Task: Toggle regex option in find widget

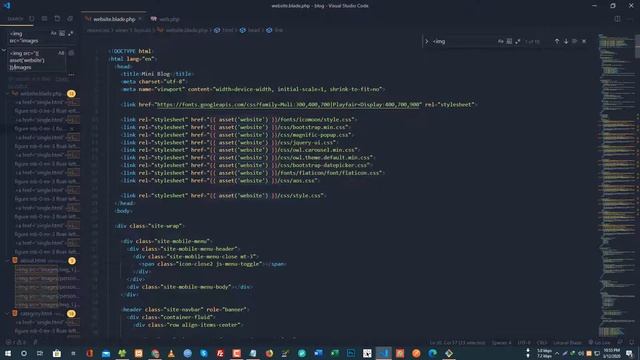Action: tap(518, 41)
